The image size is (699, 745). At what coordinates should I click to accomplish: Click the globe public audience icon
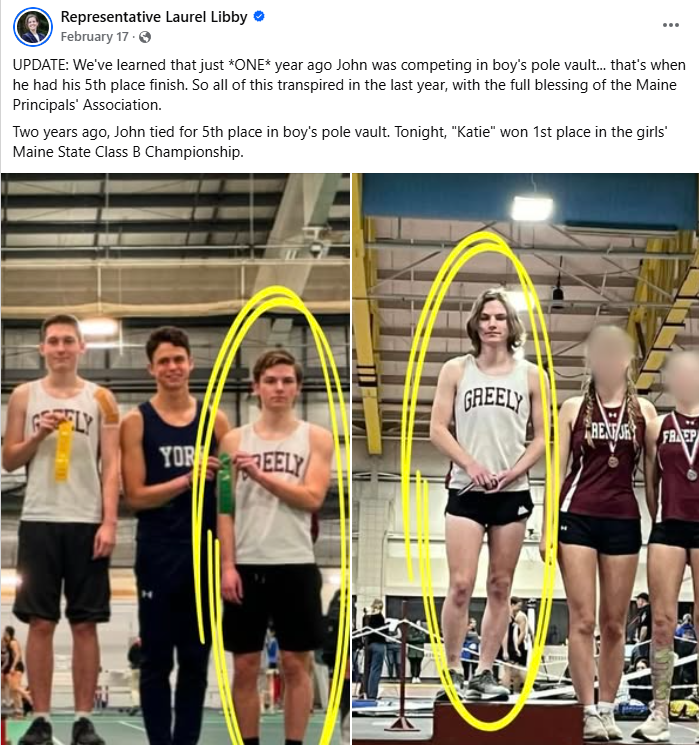(145, 37)
